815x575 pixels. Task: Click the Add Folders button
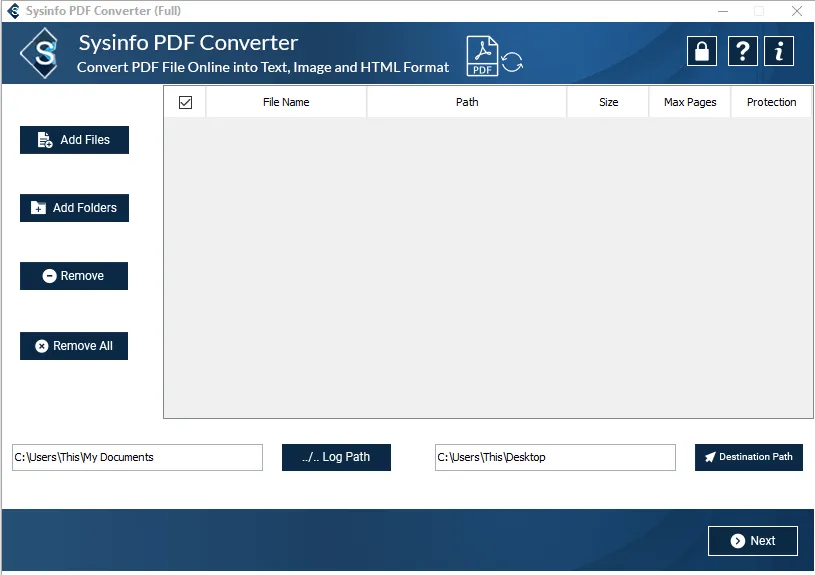[x=74, y=208]
